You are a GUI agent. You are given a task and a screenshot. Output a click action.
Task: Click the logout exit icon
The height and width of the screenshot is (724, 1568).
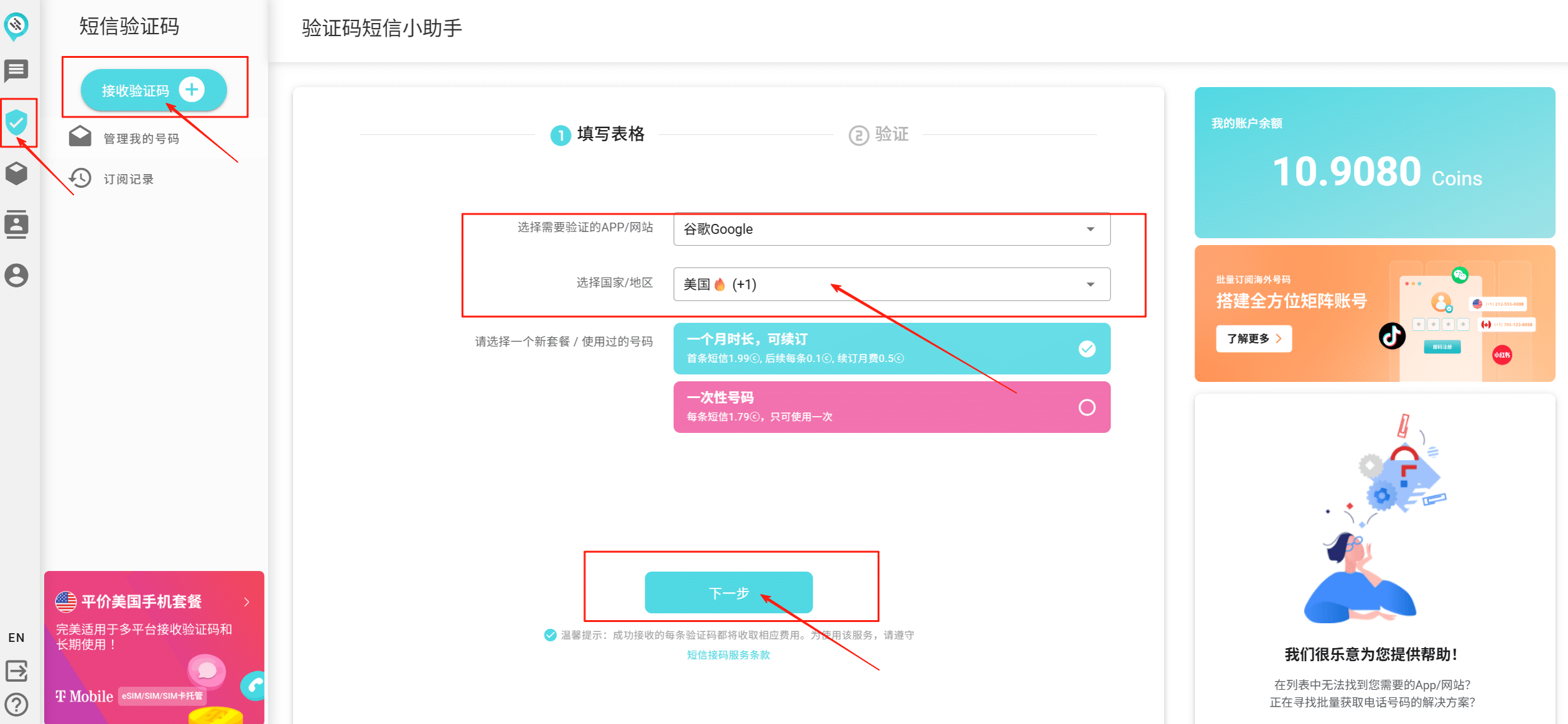click(16, 671)
